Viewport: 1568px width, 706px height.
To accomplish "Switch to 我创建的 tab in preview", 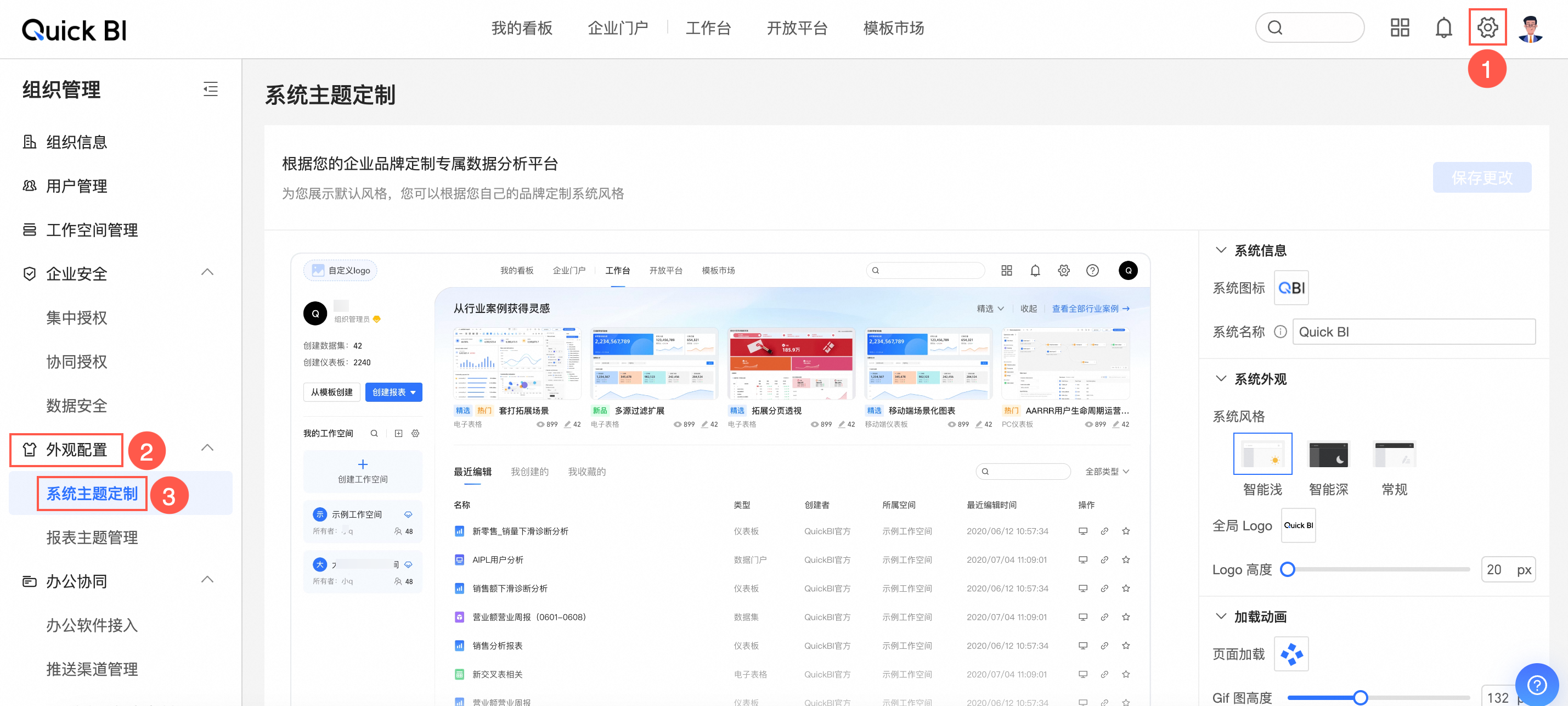I will point(529,472).
